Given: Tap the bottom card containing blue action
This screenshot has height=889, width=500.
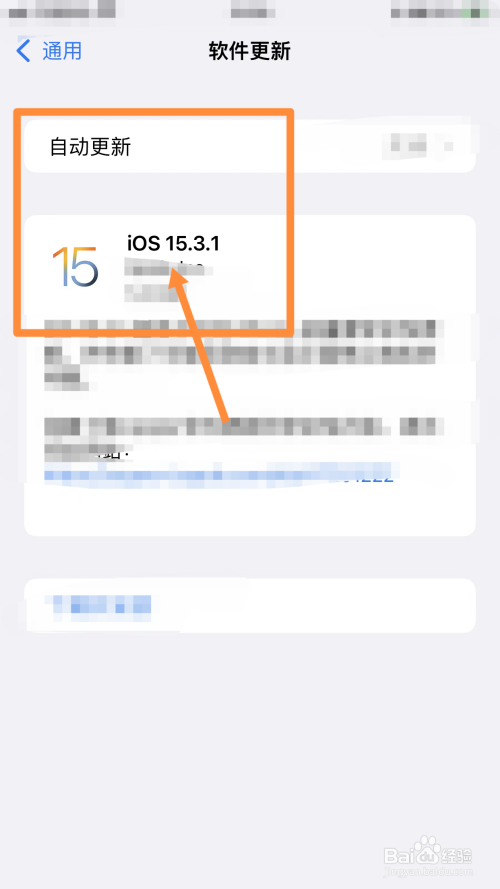Looking at the screenshot, I should pyautogui.click(x=249, y=606).
